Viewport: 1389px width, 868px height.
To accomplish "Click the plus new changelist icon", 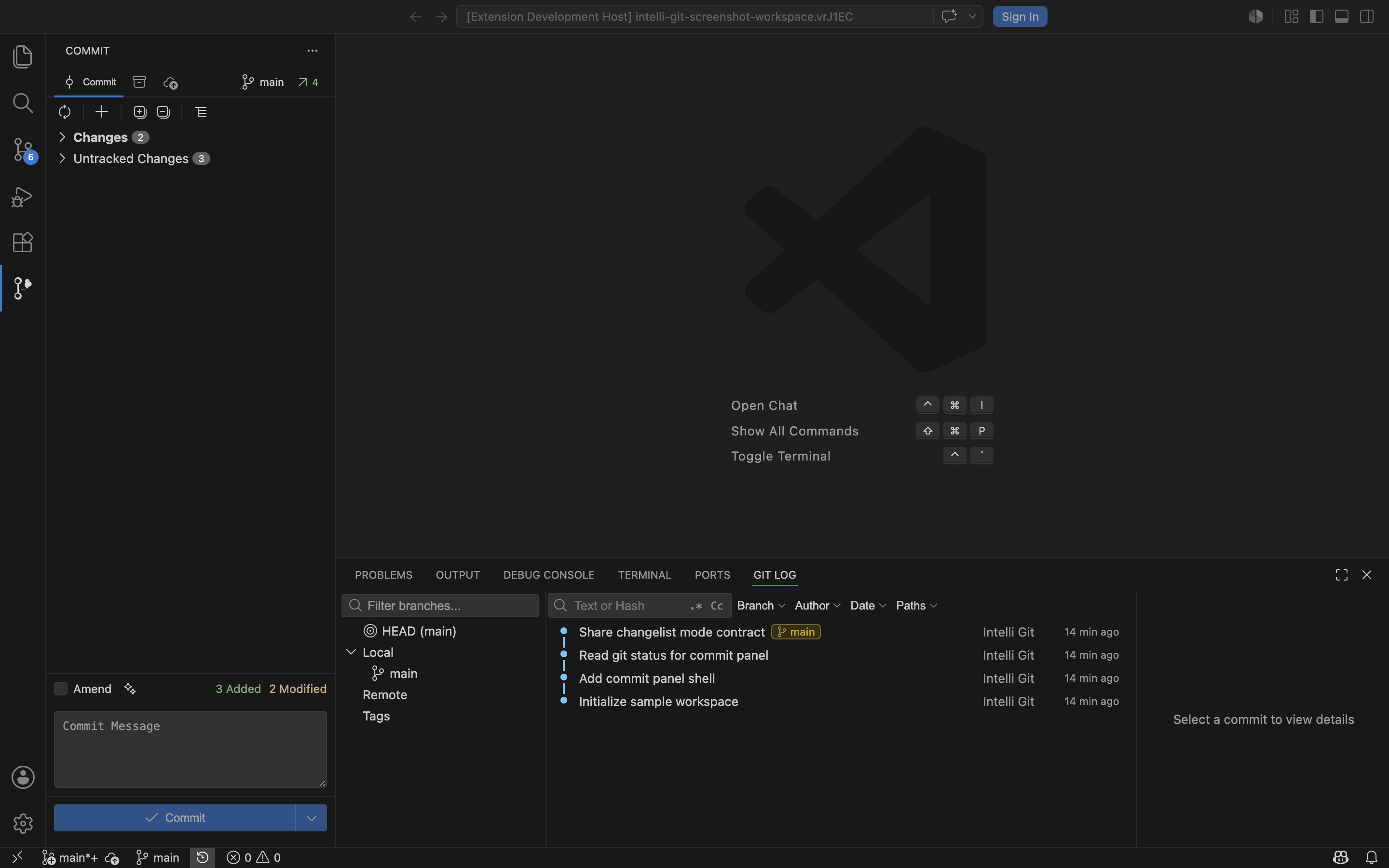I will 102,111.
